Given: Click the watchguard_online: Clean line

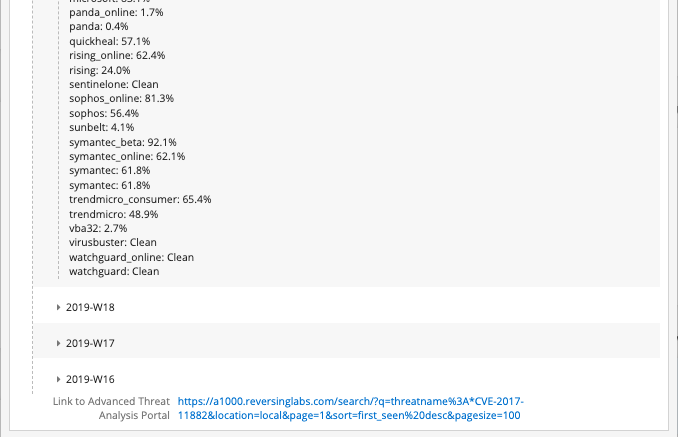Looking at the screenshot, I should click(131, 257).
